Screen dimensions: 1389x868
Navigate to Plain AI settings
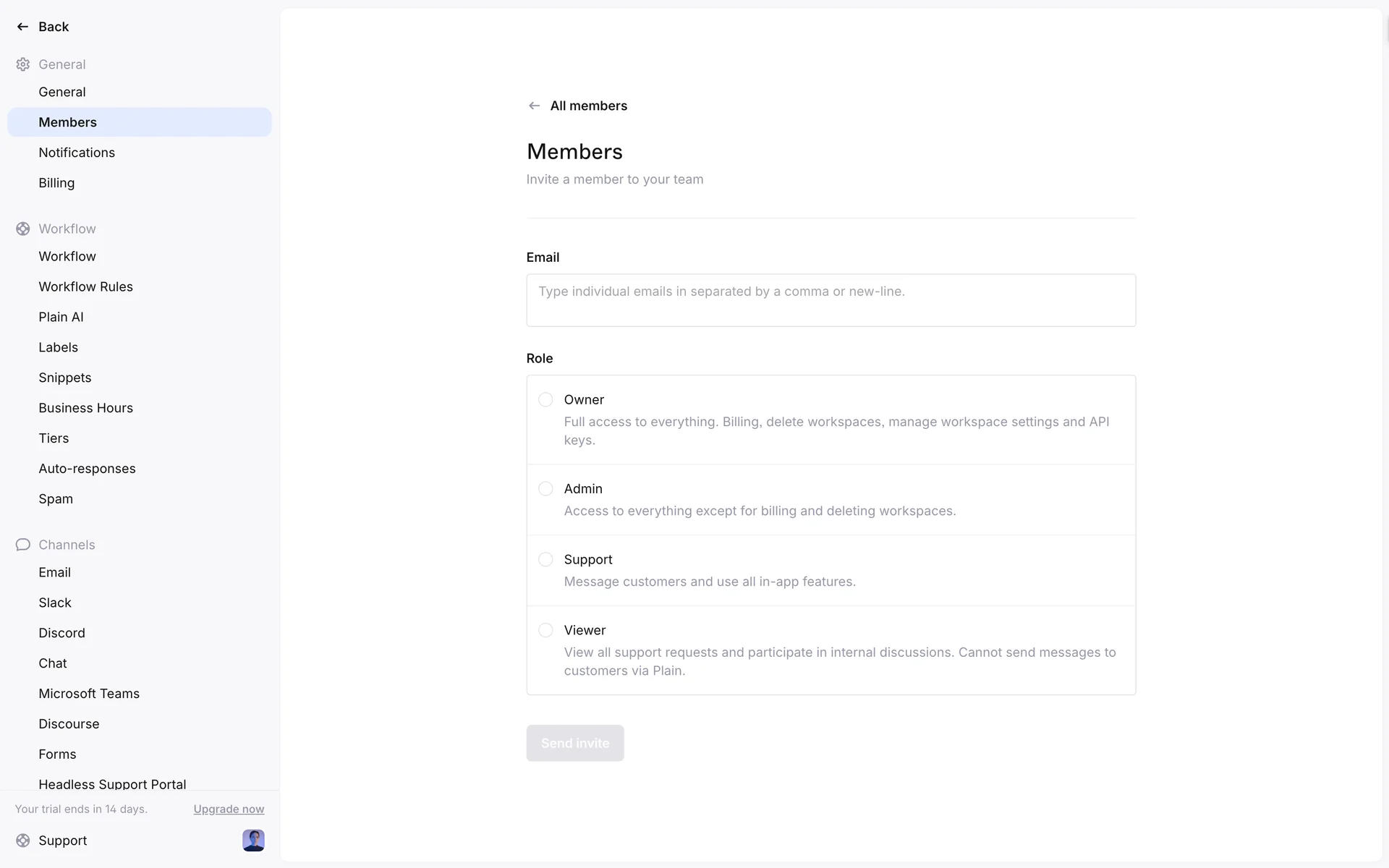pyautogui.click(x=61, y=317)
